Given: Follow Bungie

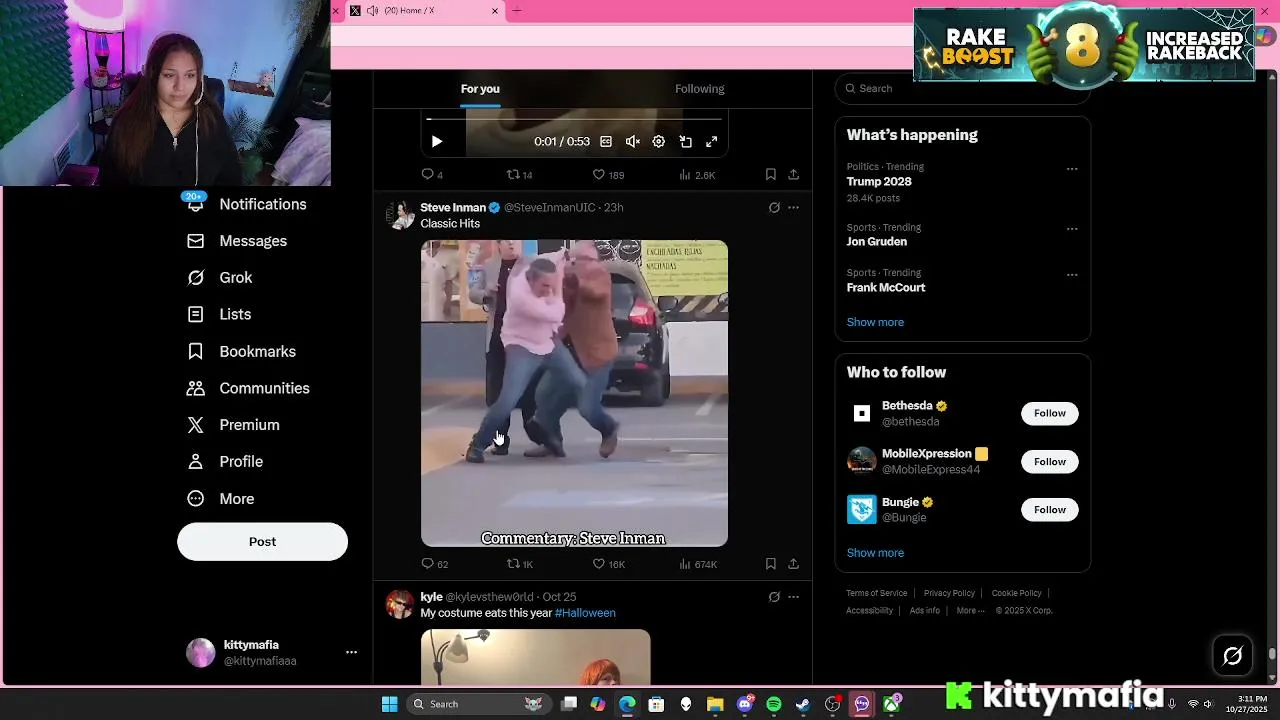Looking at the screenshot, I should (1049, 510).
